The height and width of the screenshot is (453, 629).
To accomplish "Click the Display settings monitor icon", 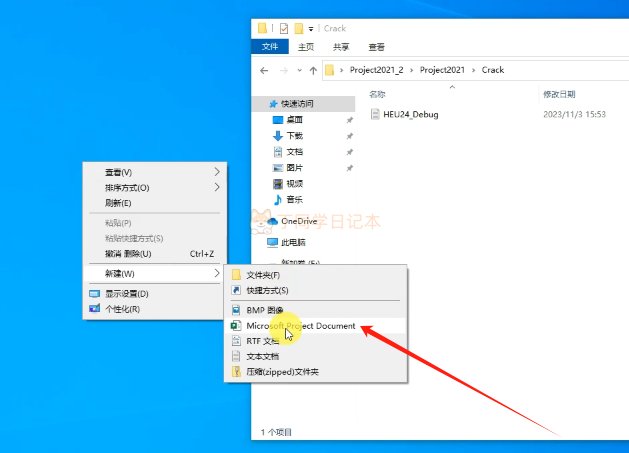I will tap(95, 294).
